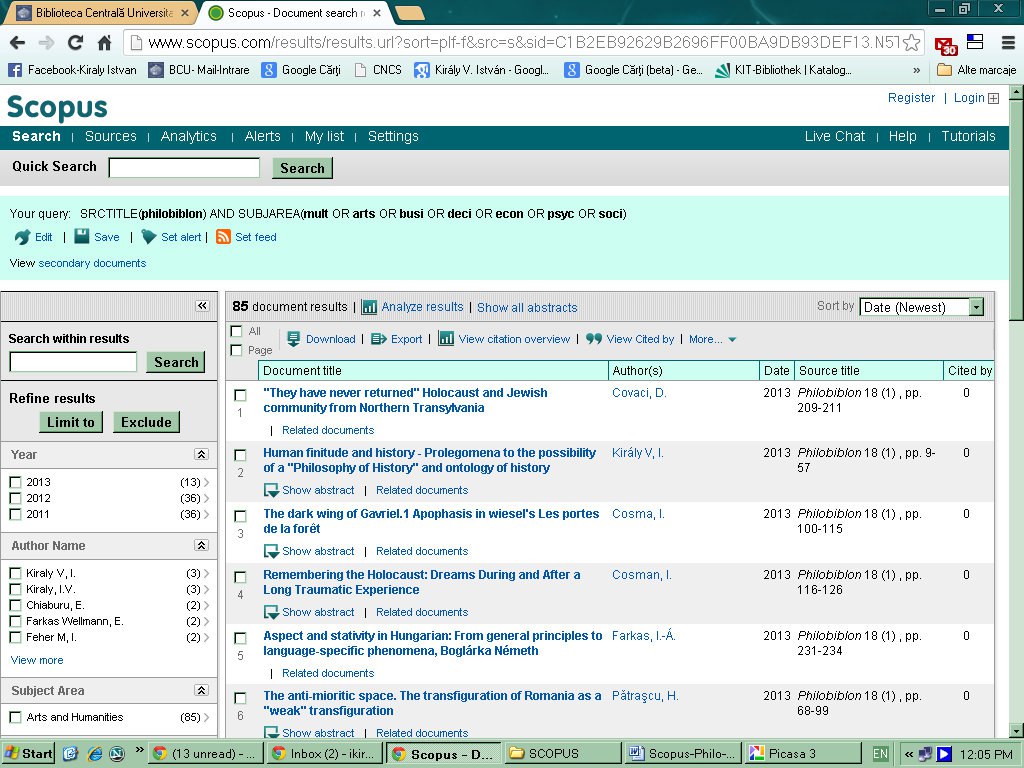The width and height of the screenshot is (1024, 768).
Task: Show more bookmarks with the chevron
Action: [917, 70]
